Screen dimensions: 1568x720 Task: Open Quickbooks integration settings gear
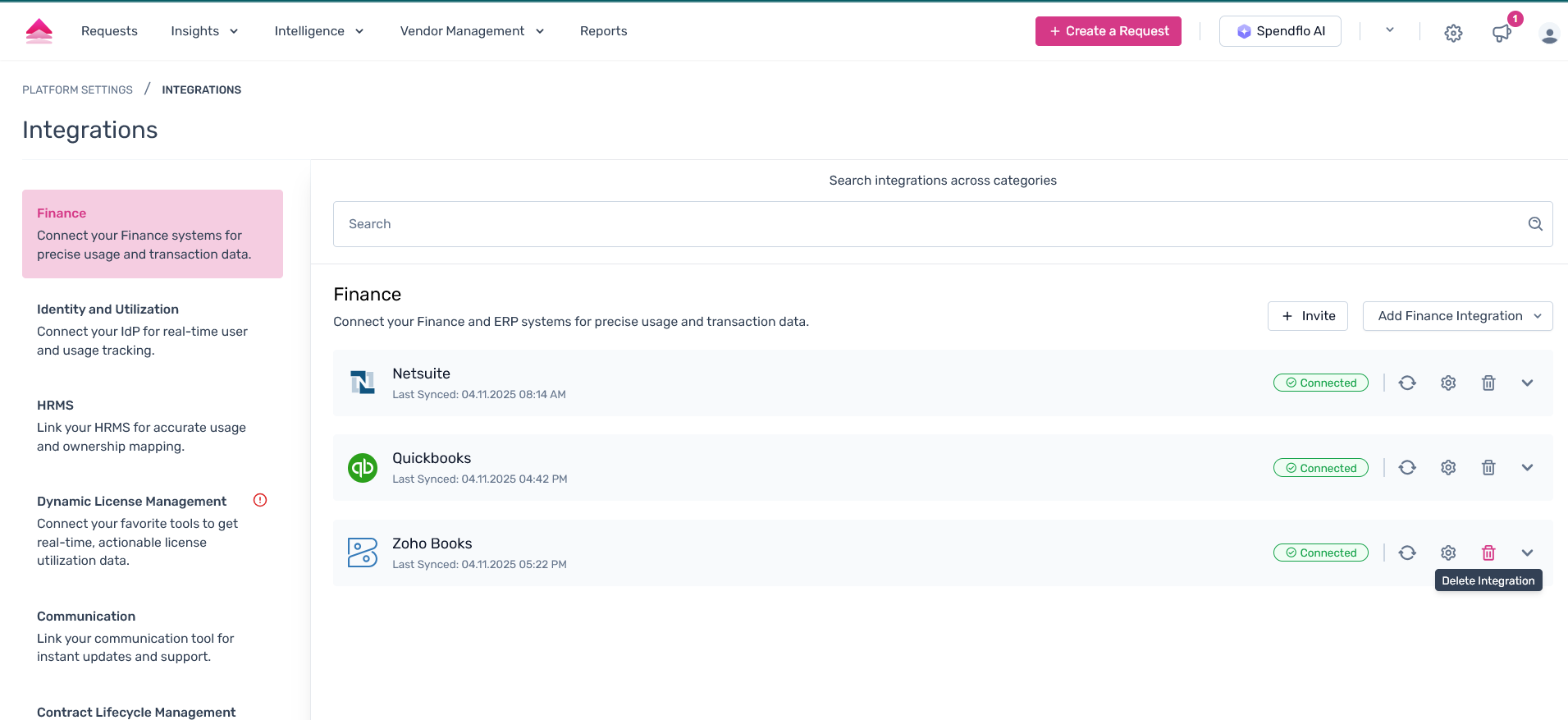pos(1448,467)
